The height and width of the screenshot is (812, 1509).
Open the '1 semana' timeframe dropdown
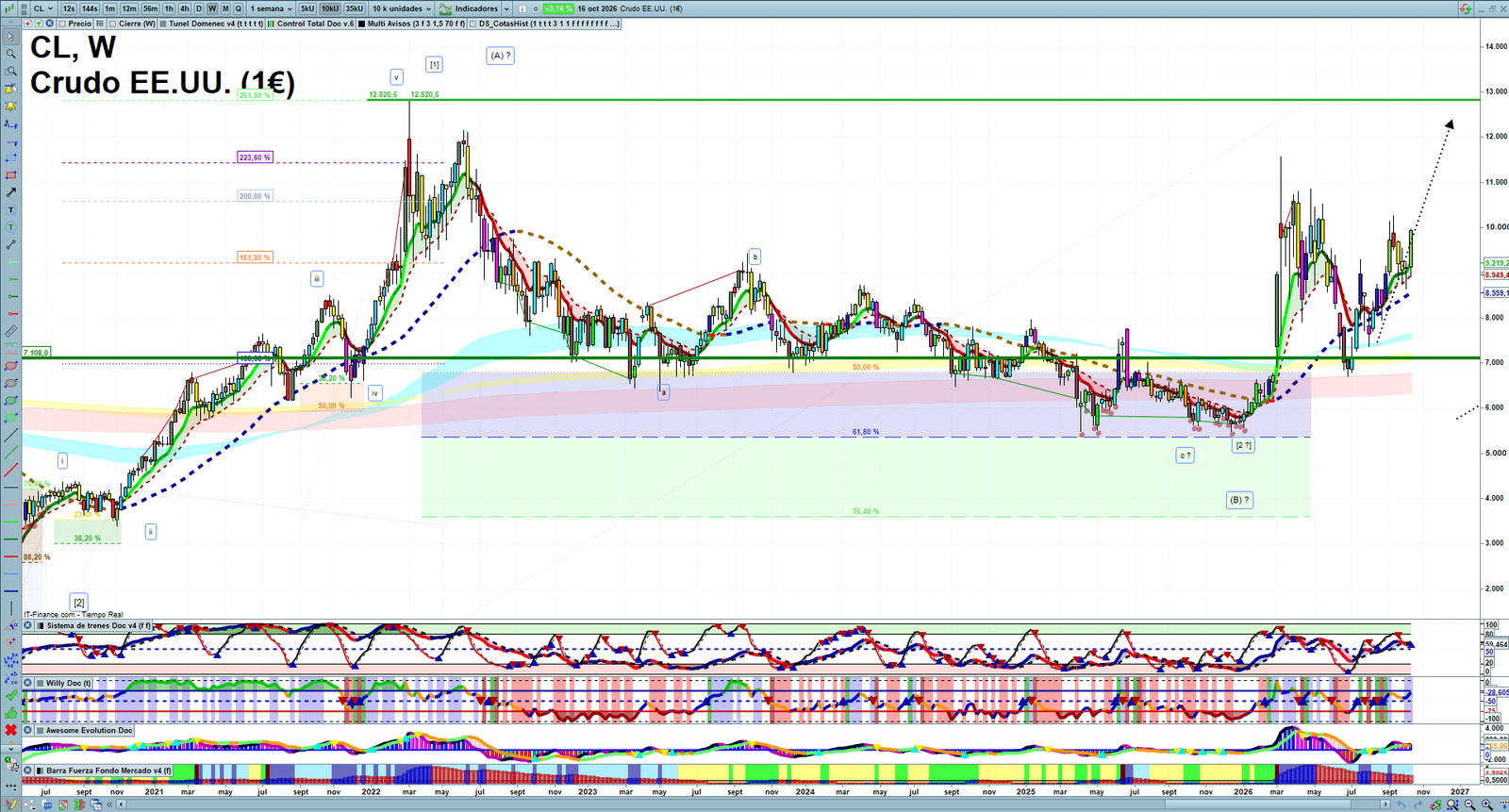pyautogui.click(x=271, y=8)
